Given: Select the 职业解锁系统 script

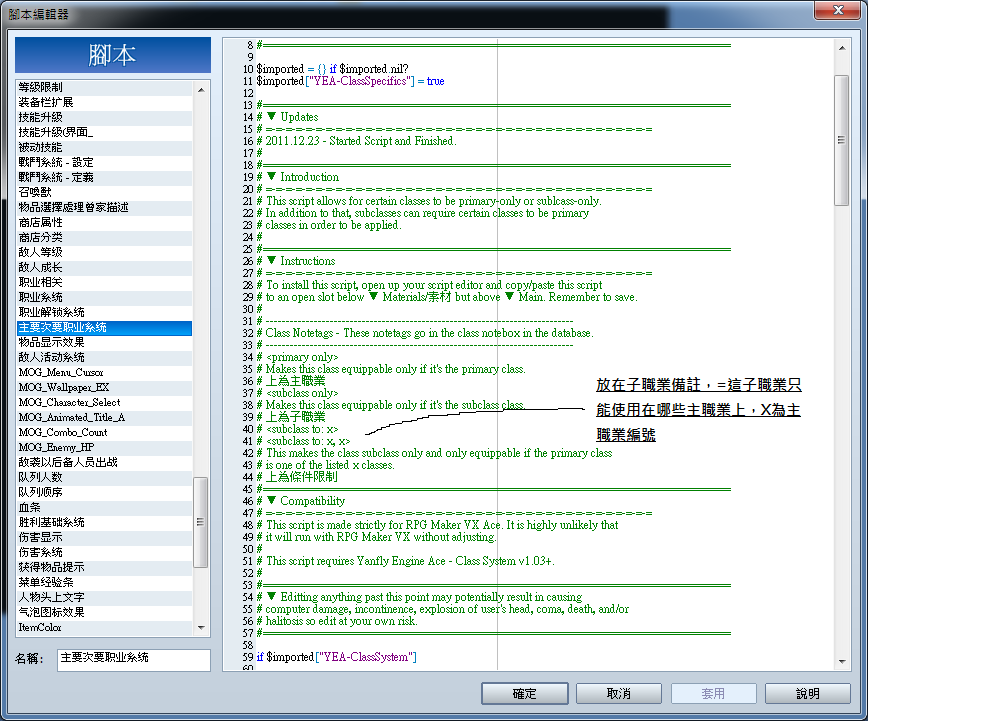Looking at the screenshot, I should click(x=104, y=312).
